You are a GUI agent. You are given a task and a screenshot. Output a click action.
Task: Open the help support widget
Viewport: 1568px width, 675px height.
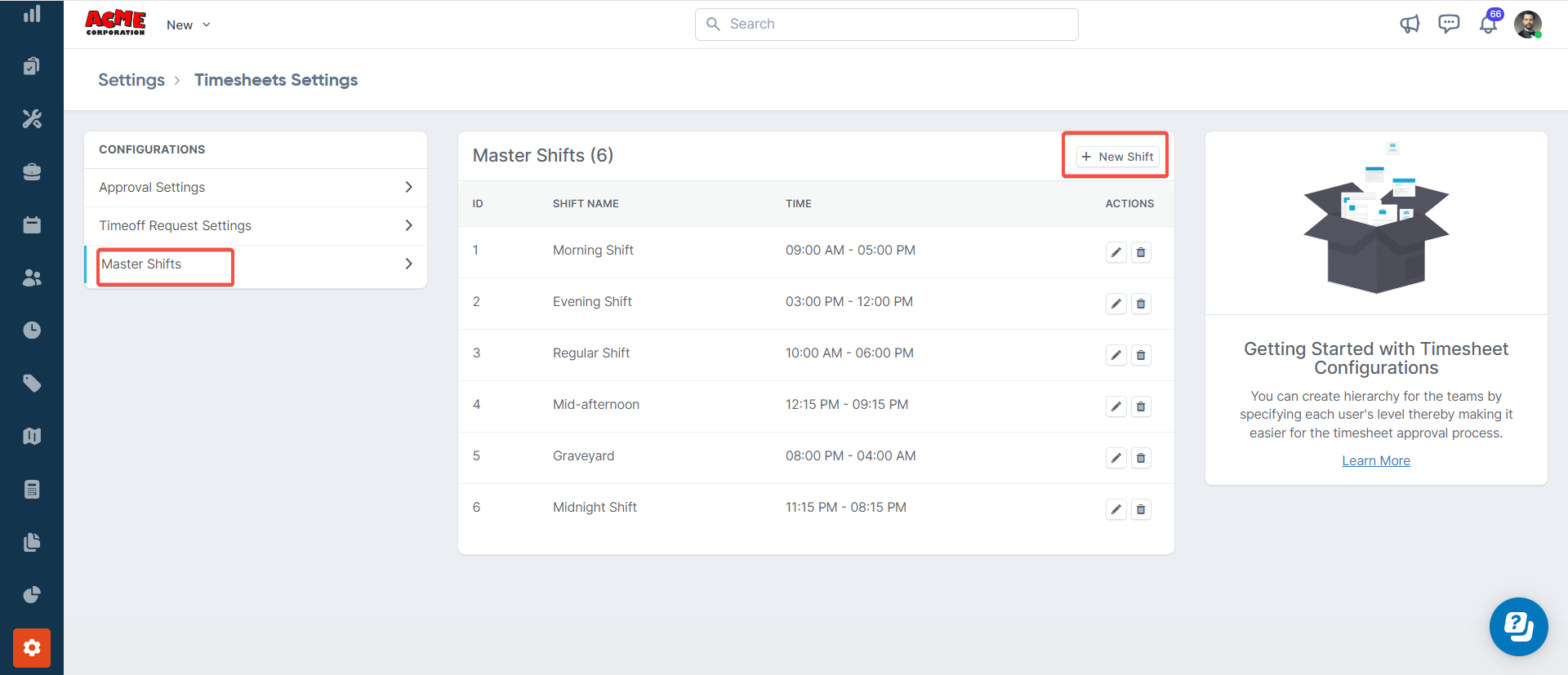(1518, 627)
